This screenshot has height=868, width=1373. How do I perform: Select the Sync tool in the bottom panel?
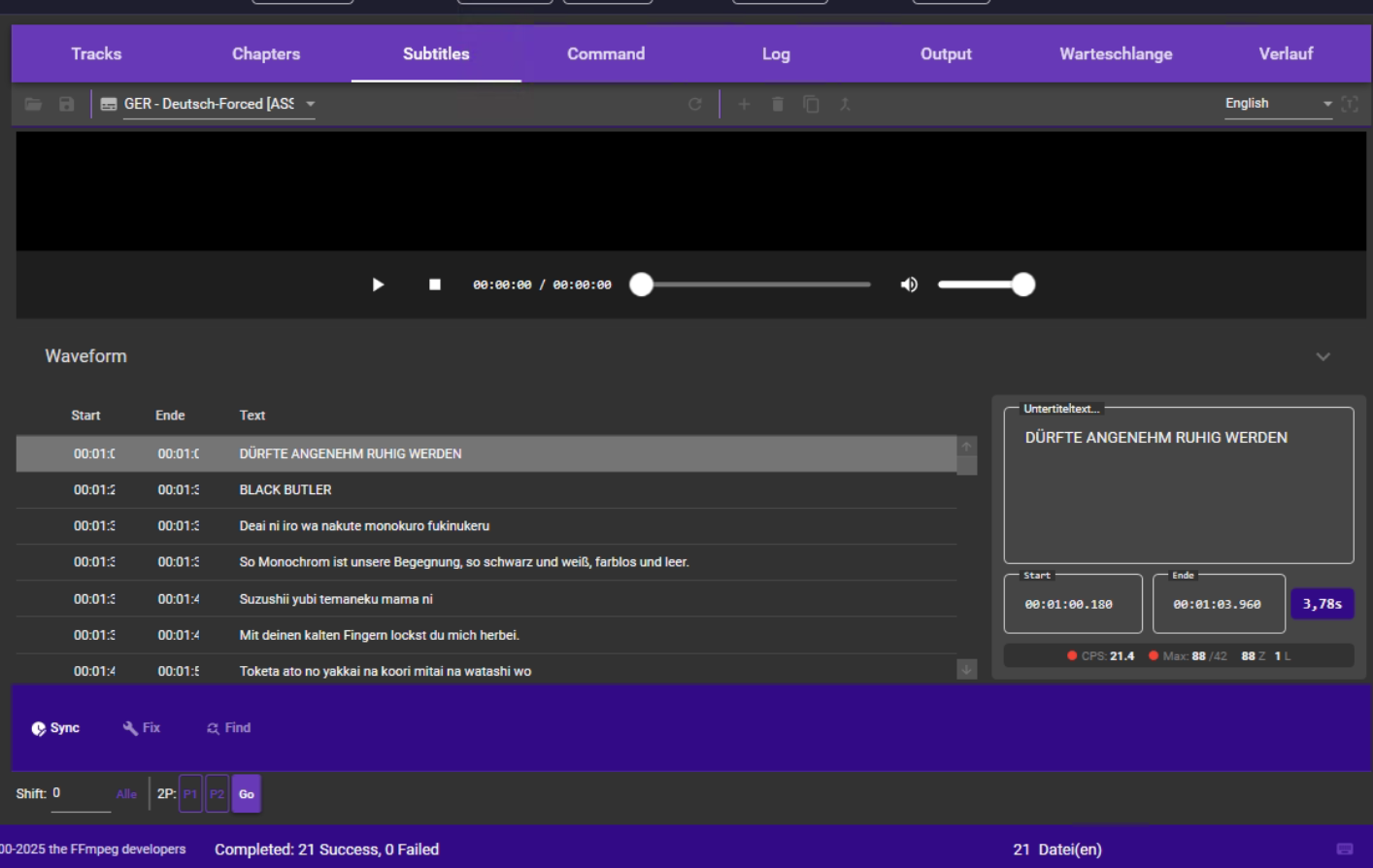[55, 727]
